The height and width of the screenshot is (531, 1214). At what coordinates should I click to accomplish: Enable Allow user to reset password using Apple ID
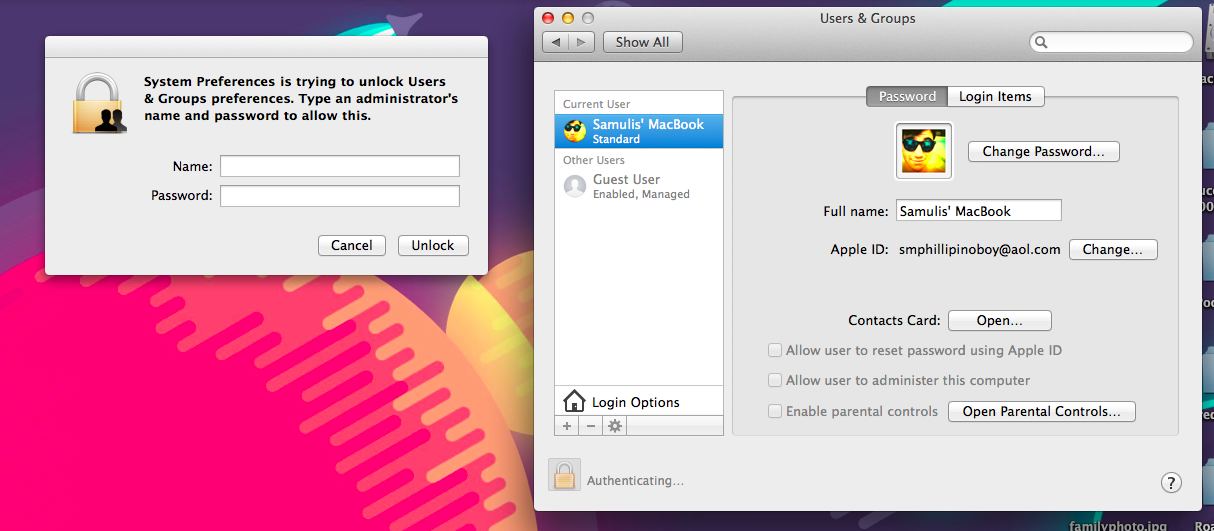point(775,350)
